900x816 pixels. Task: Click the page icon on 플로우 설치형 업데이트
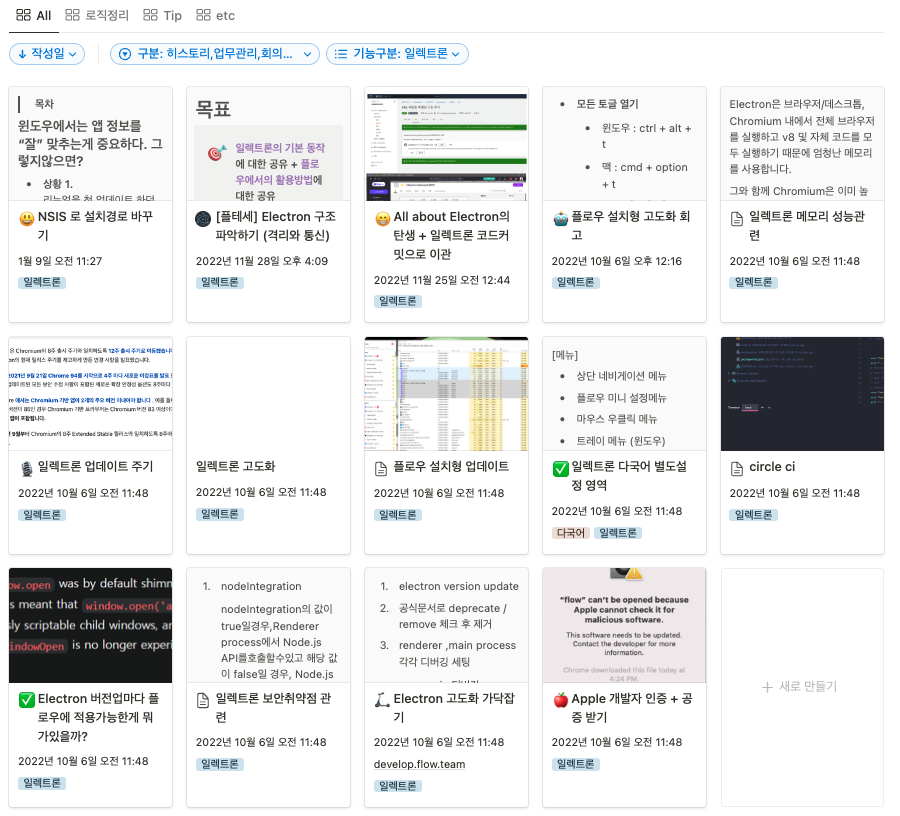381,468
